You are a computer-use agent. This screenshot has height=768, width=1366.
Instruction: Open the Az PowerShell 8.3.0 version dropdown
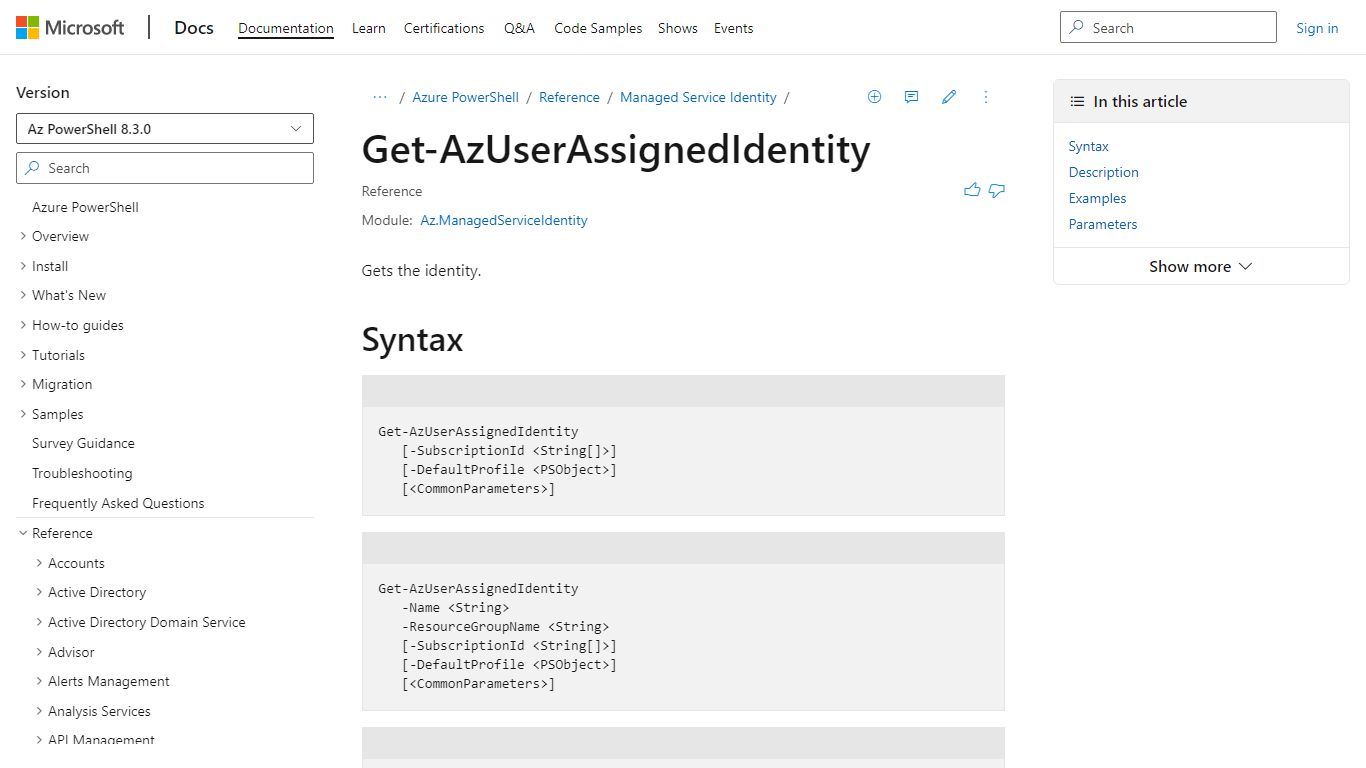coord(165,129)
